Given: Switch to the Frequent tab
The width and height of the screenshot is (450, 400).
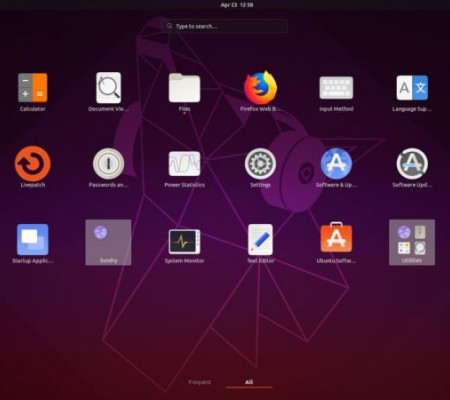Looking at the screenshot, I should point(199,382).
